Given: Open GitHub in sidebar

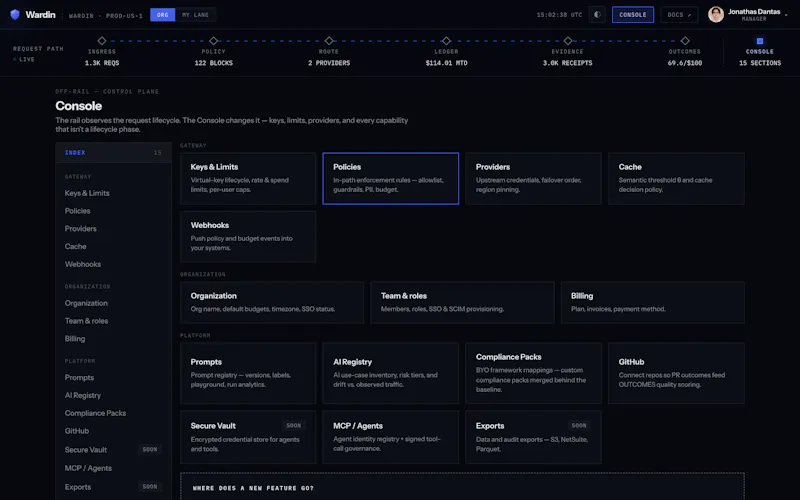Looking at the screenshot, I should (77, 431).
